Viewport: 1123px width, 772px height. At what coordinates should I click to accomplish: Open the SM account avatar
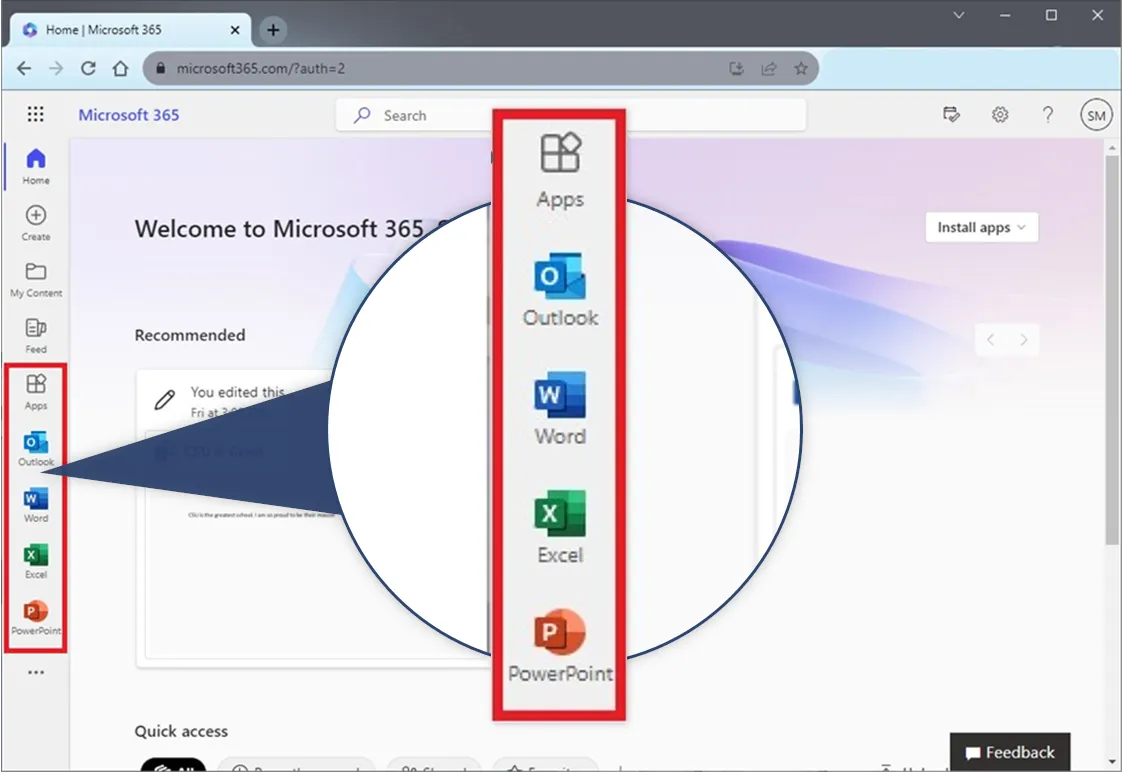click(1096, 114)
